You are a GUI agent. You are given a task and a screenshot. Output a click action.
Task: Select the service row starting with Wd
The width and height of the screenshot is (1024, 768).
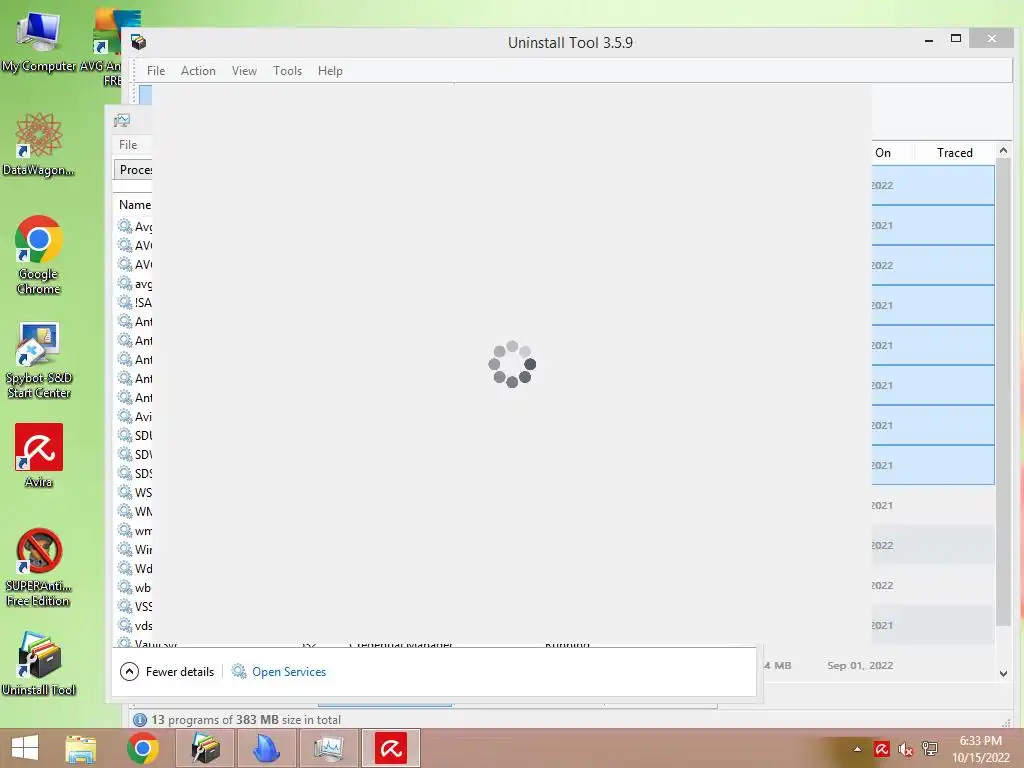click(x=134, y=568)
